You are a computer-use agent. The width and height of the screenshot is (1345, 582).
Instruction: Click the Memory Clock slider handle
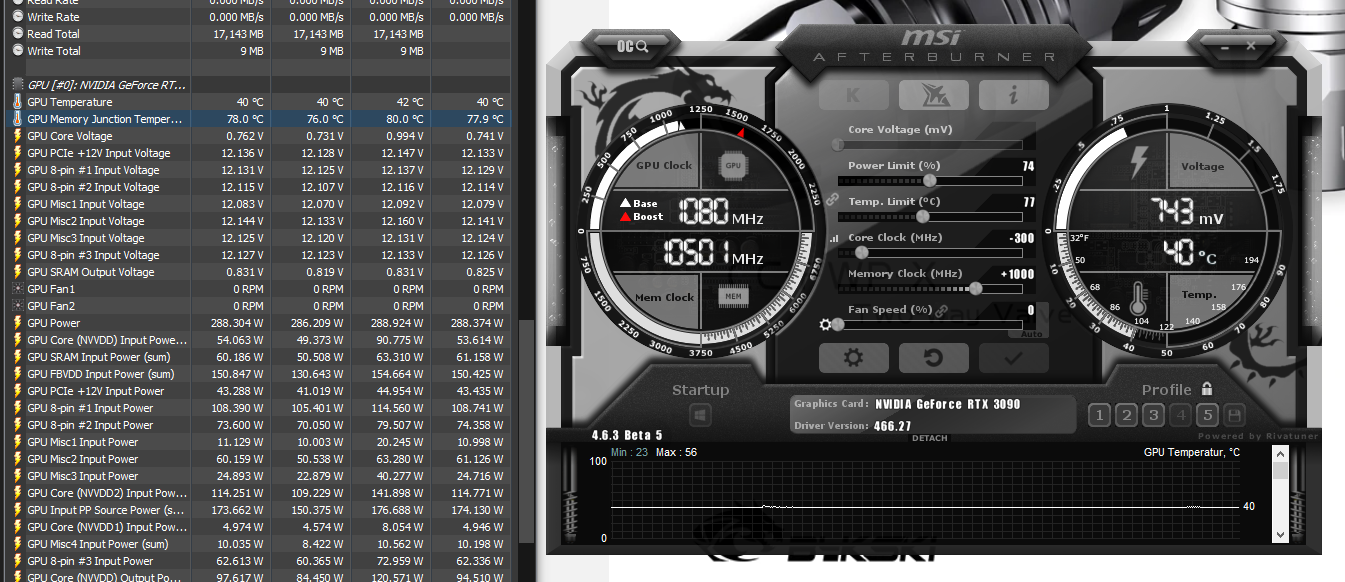975,289
